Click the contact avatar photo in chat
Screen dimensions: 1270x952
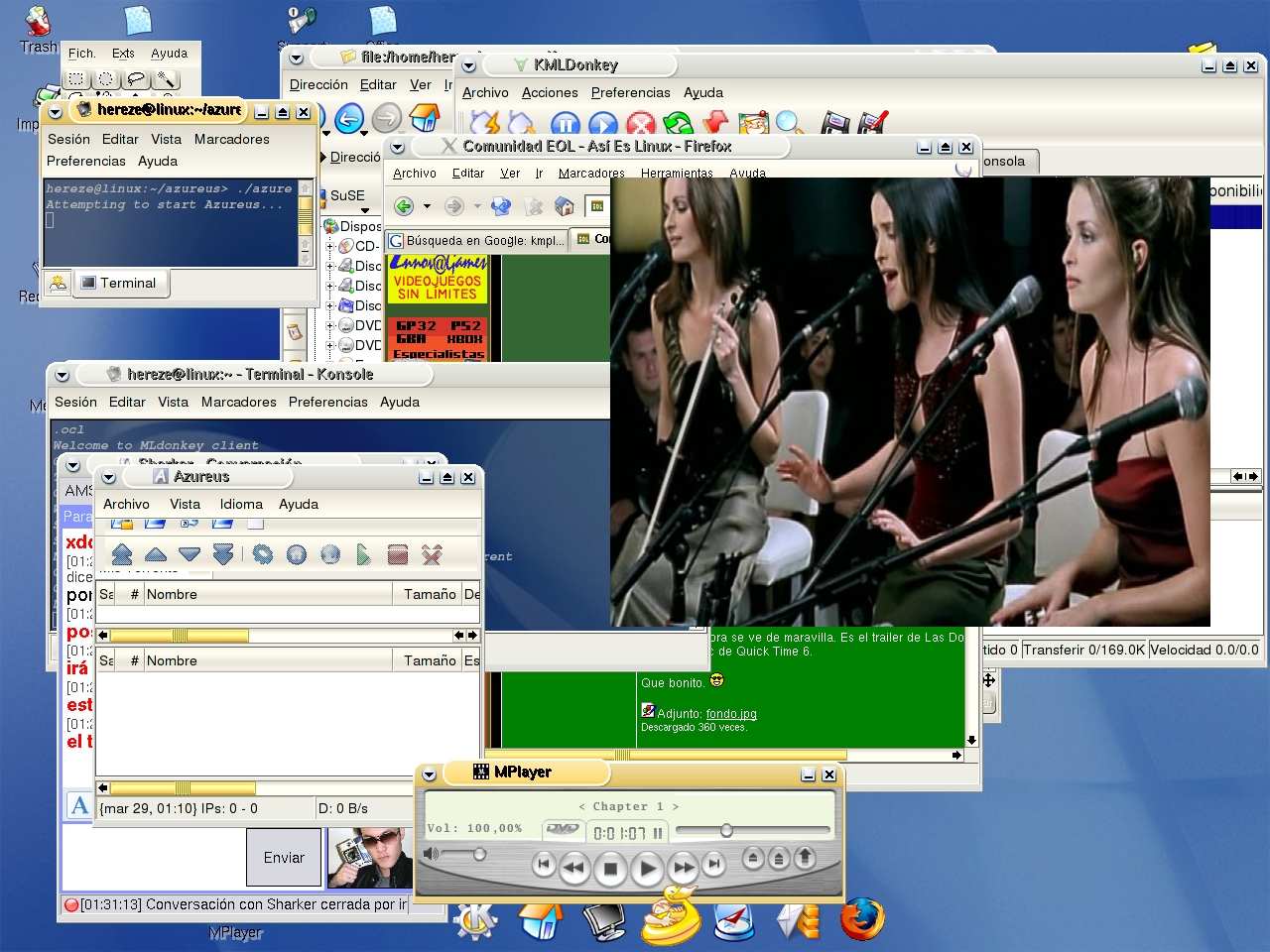click(x=370, y=858)
